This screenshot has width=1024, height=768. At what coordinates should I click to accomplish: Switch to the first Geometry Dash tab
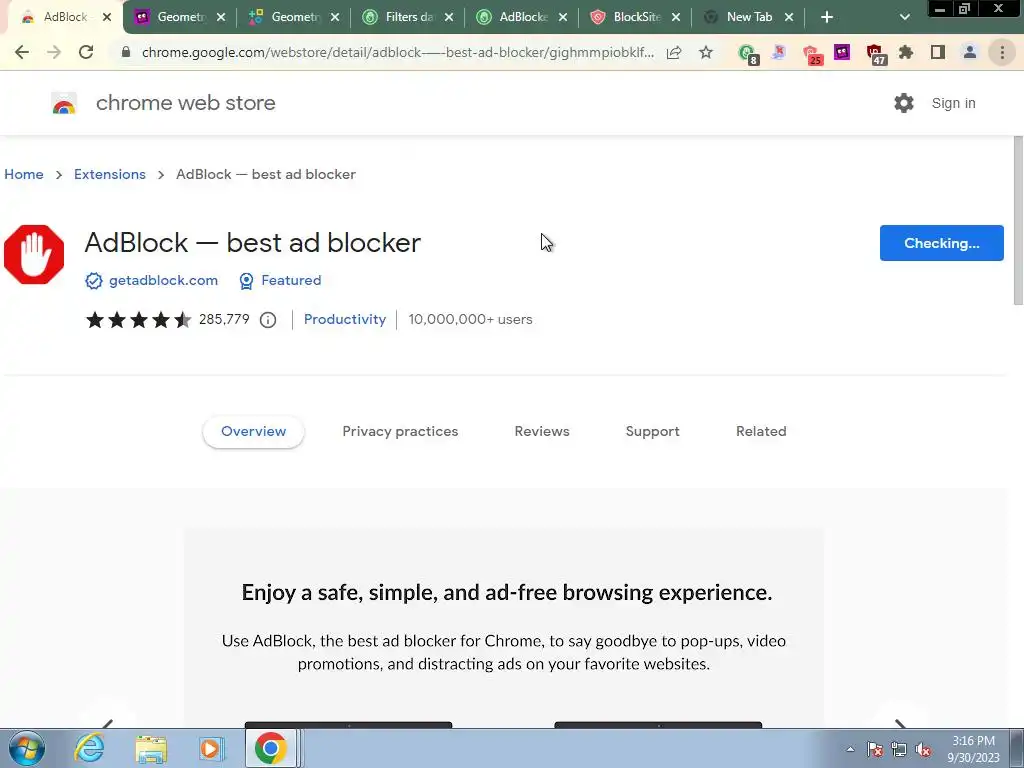pos(180,17)
